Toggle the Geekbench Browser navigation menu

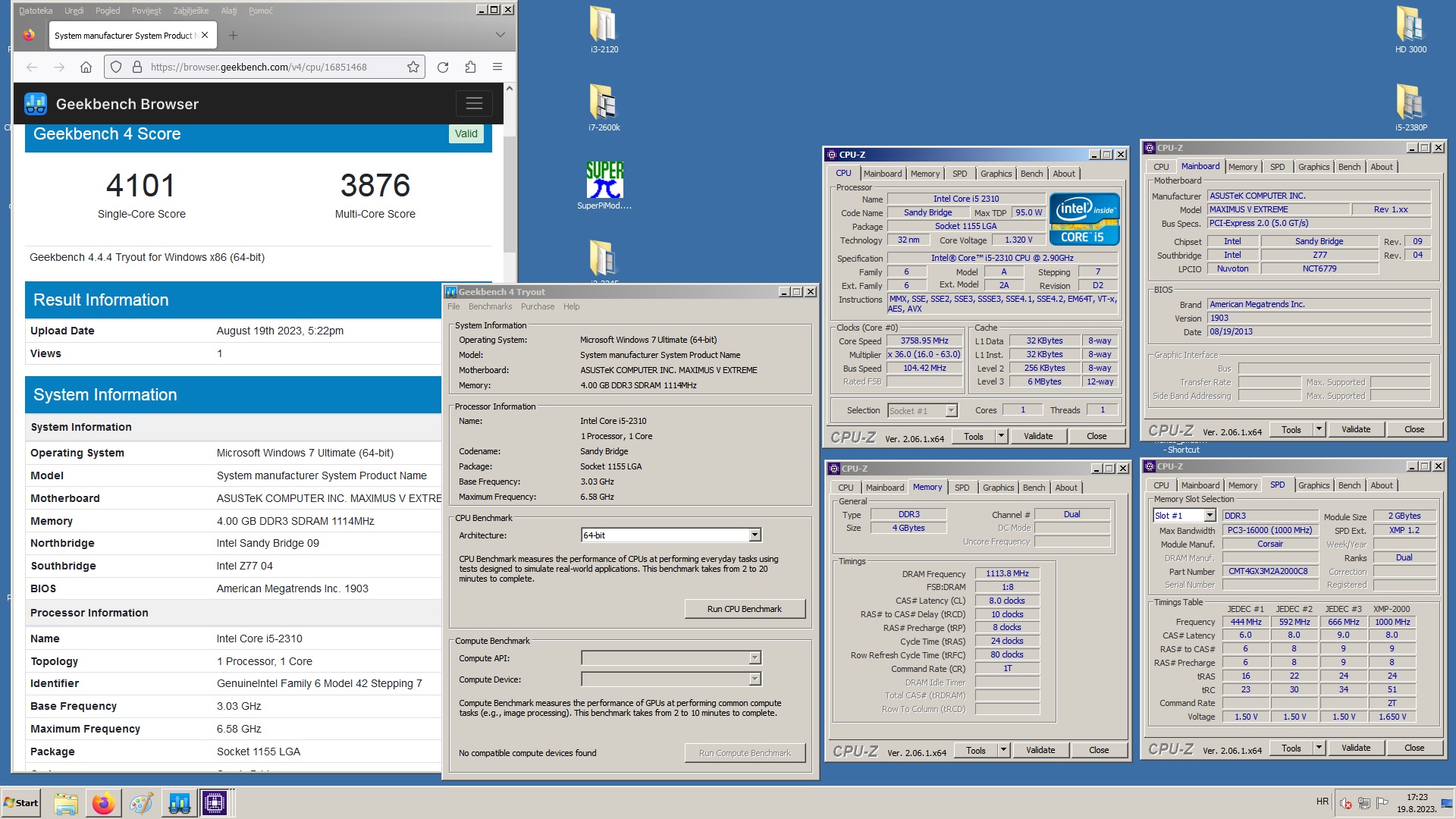474,104
